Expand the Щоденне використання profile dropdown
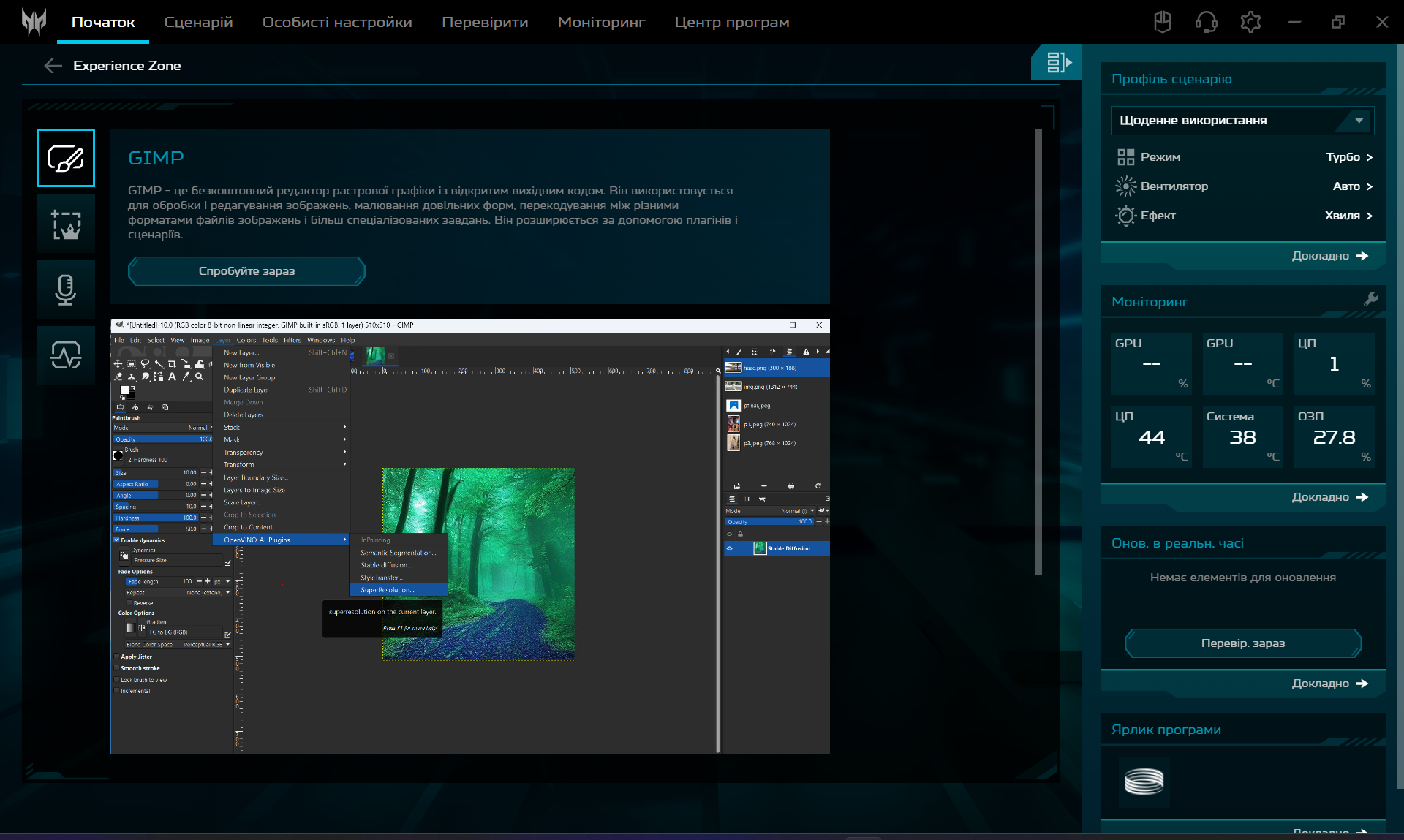This screenshot has height=840, width=1404. (x=1242, y=120)
